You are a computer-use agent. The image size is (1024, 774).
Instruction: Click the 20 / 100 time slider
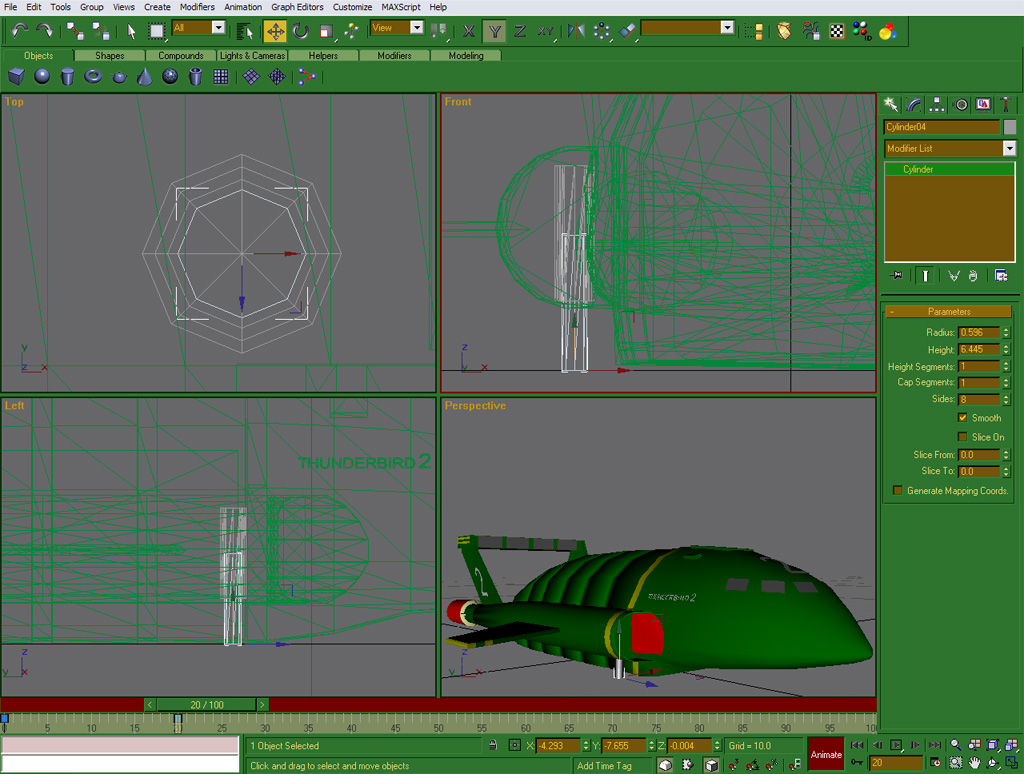(206, 705)
